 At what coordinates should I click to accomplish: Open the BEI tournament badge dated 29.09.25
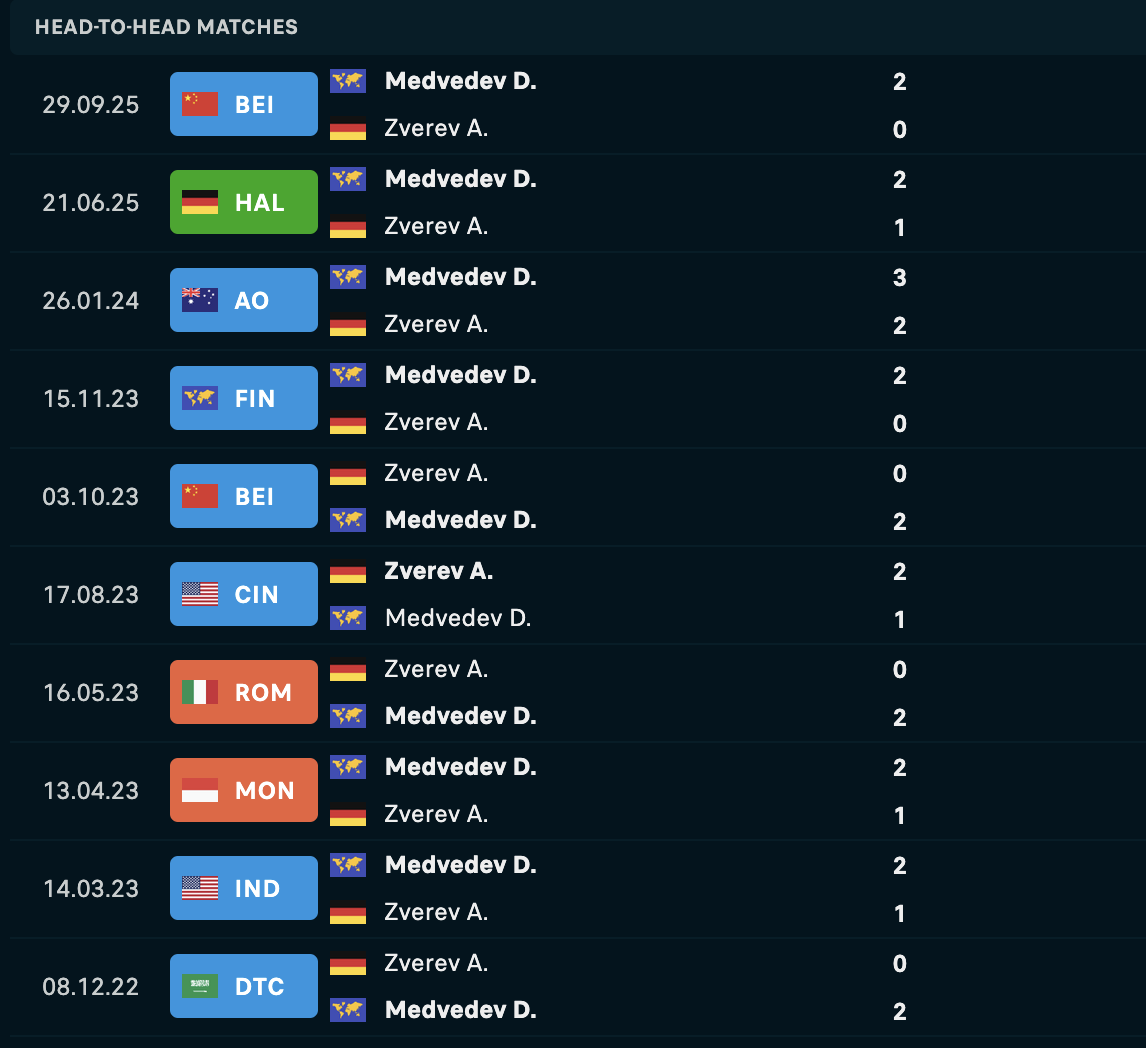click(x=243, y=104)
